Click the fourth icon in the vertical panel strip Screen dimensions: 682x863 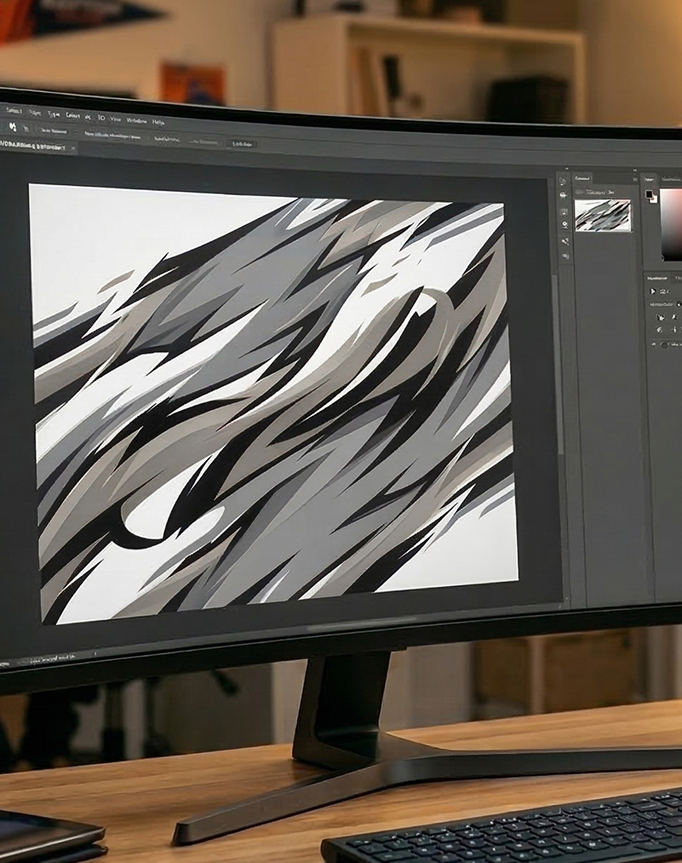(565, 225)
